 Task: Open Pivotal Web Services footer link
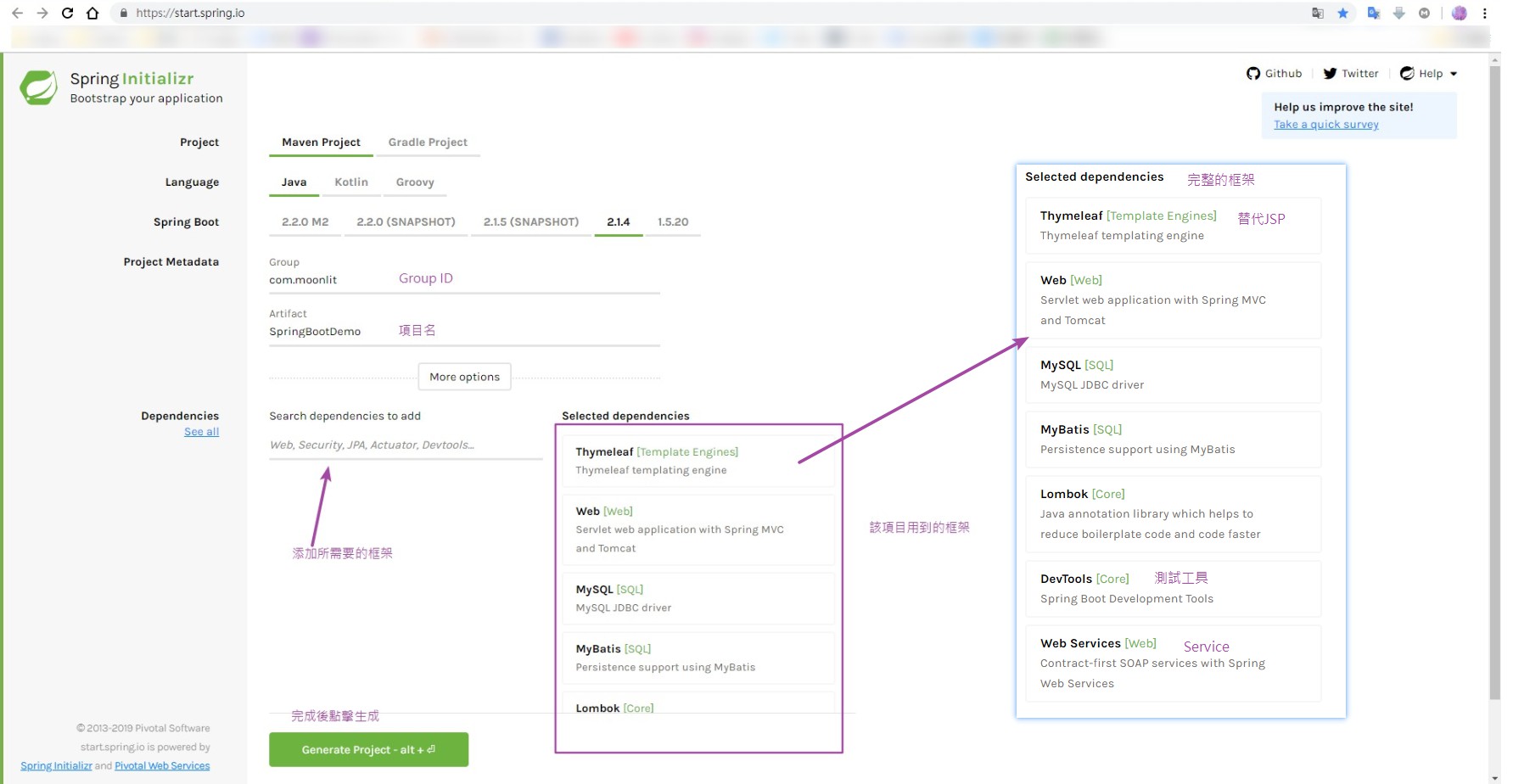pyautogui.click(x=162, y=766)
